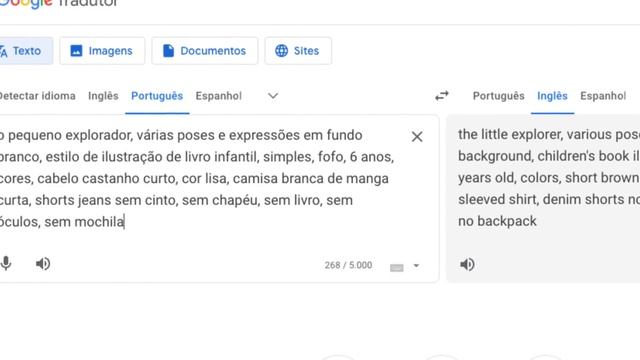Select the Sites translation mode
This screenshot has height=360, width=640.
298,51
